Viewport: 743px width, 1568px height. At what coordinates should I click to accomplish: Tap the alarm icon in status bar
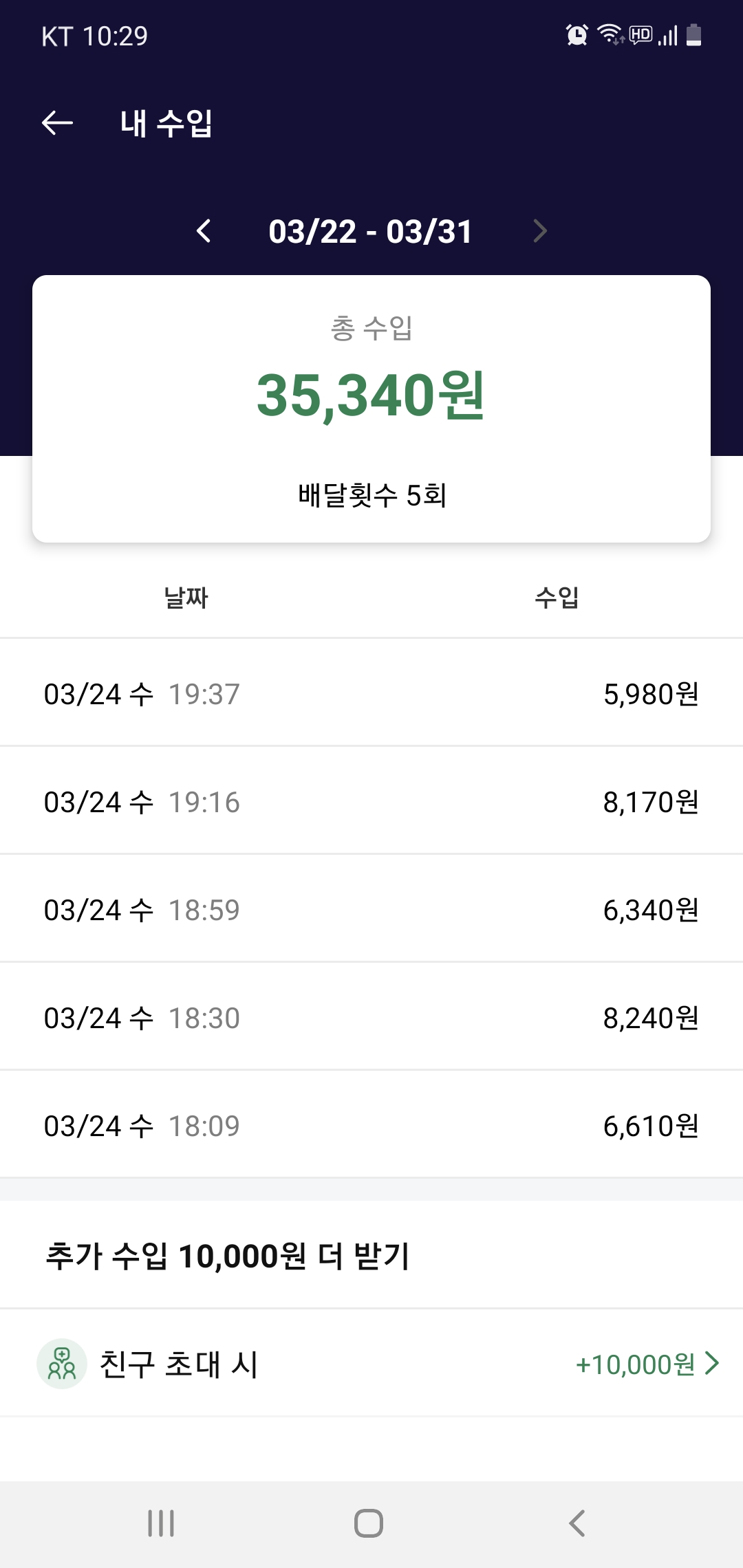click(577, 34)
